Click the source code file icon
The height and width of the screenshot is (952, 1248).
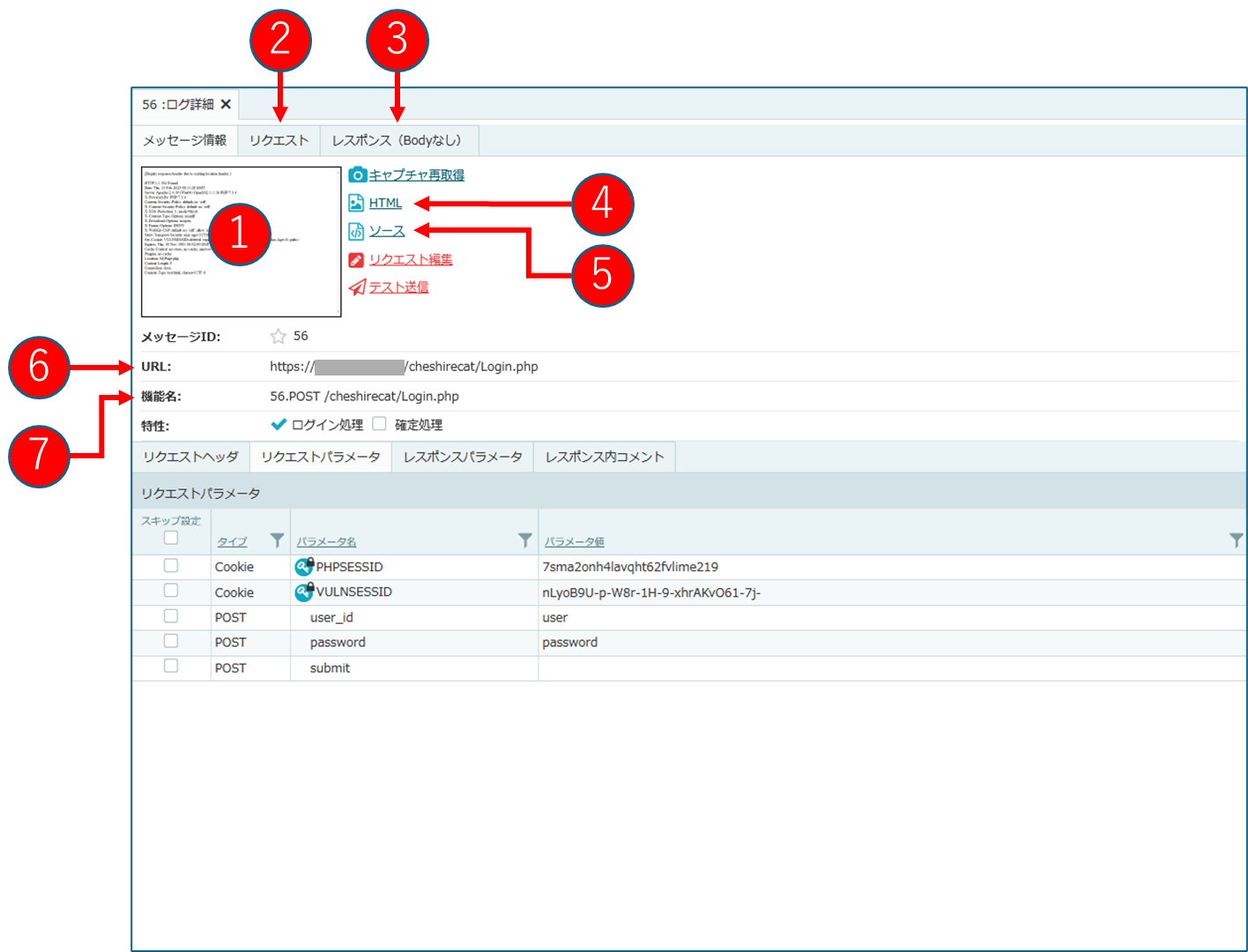pyautogui.click(x=356, y=232)
